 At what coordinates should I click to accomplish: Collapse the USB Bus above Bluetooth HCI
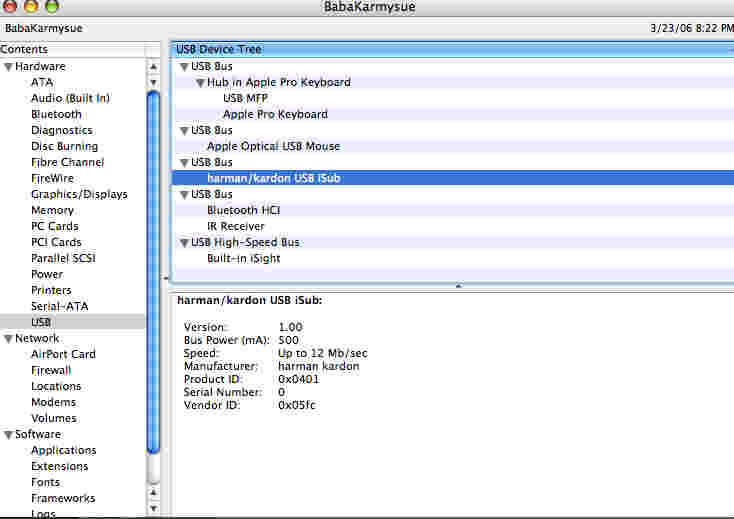[x=184, y=195]
